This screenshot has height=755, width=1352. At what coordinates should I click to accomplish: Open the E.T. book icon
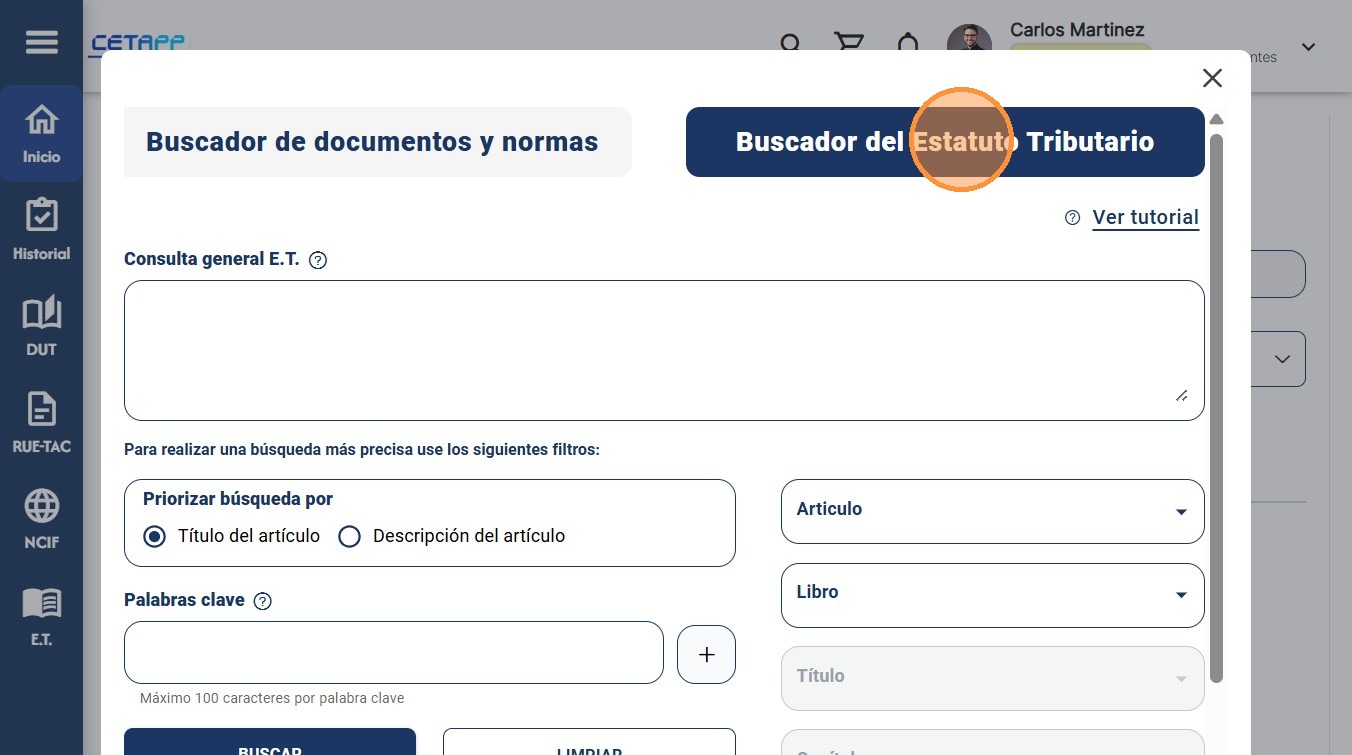41,615
